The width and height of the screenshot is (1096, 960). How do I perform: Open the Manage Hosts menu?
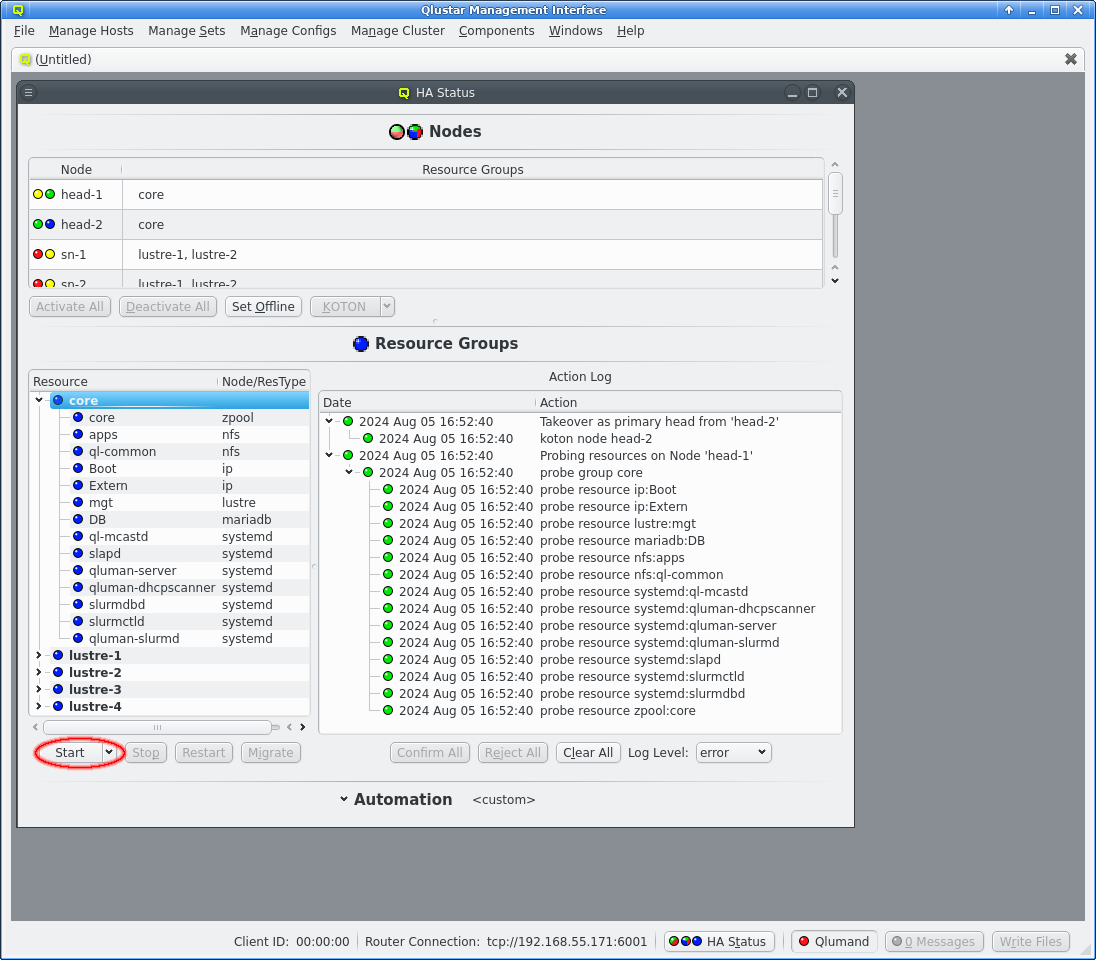(x=91, y=31)
